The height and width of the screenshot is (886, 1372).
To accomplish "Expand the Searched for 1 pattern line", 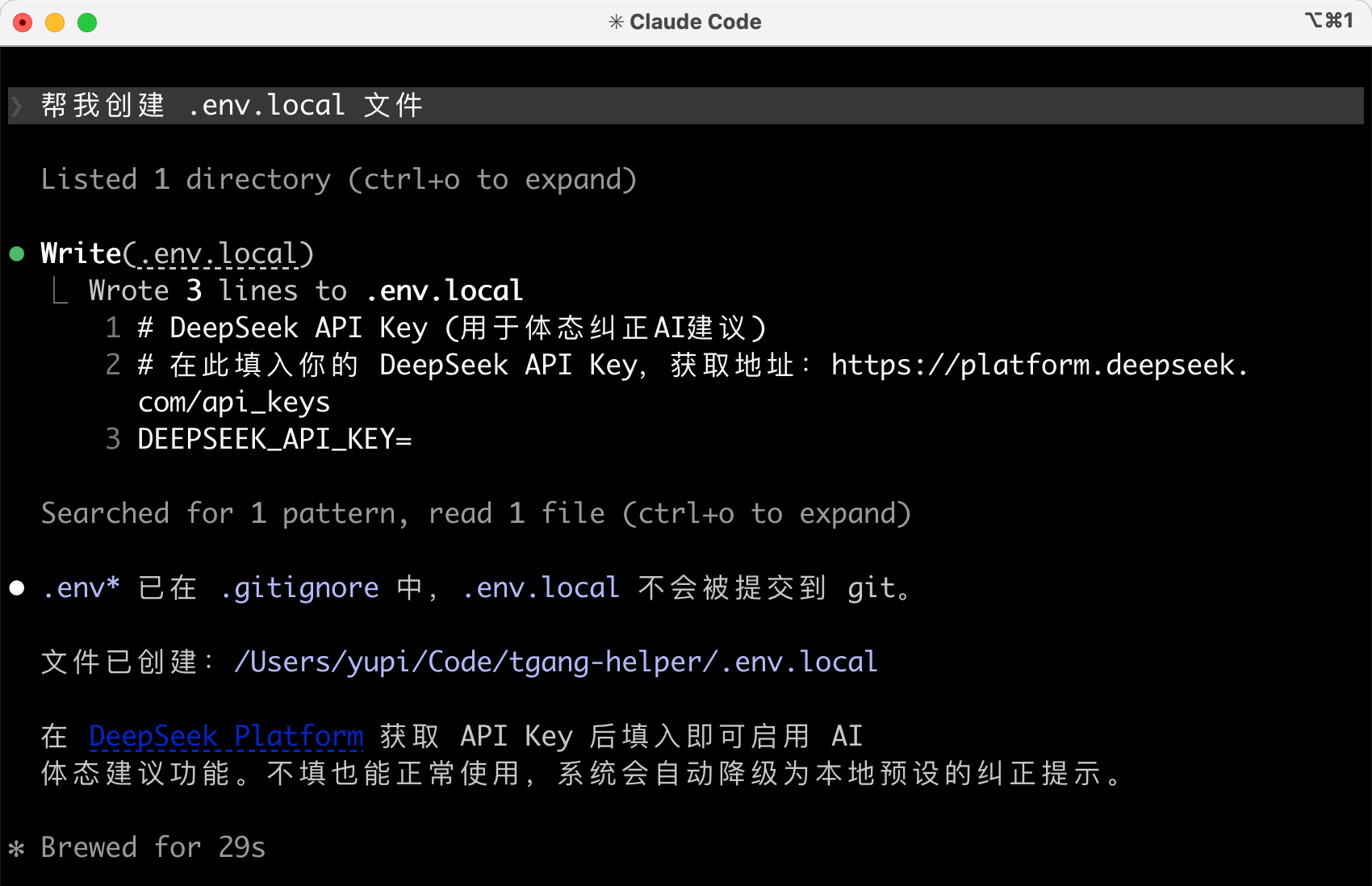I will pos(476,513).
